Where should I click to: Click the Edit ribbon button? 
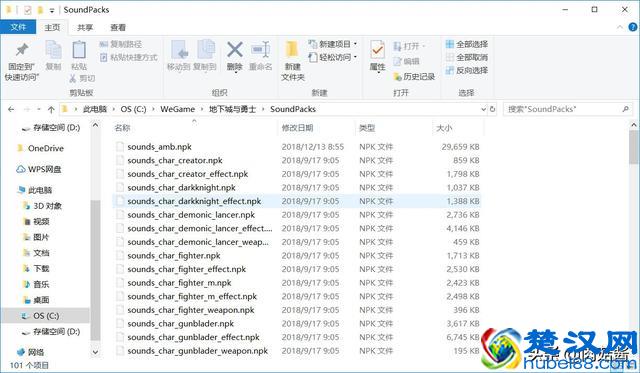[x=407, y=61]
